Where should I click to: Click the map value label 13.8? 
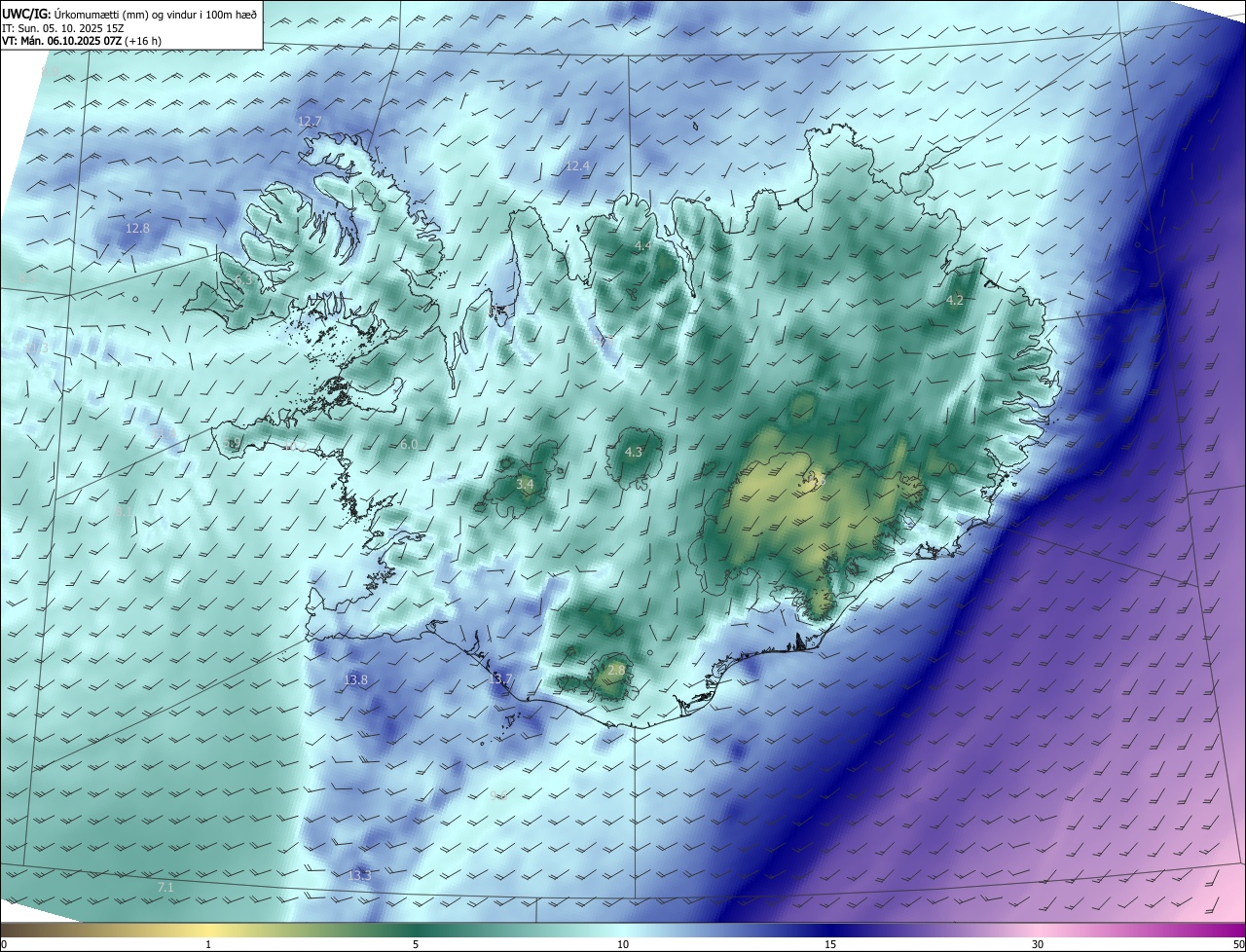pyautogui.click(x=356, y=679)
